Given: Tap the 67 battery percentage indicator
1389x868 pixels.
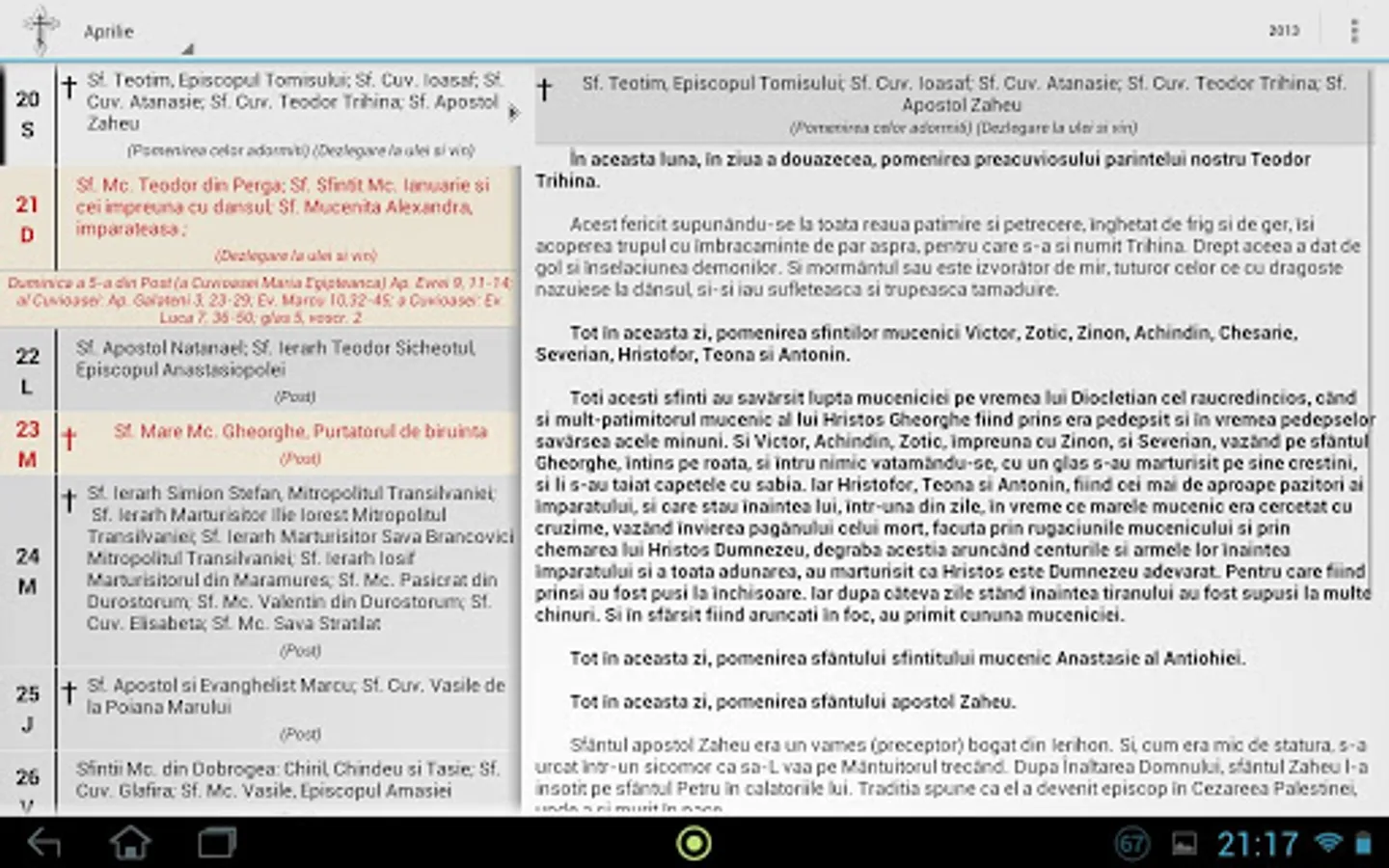Looking at the screenshot, I should tap(1132, 845).
